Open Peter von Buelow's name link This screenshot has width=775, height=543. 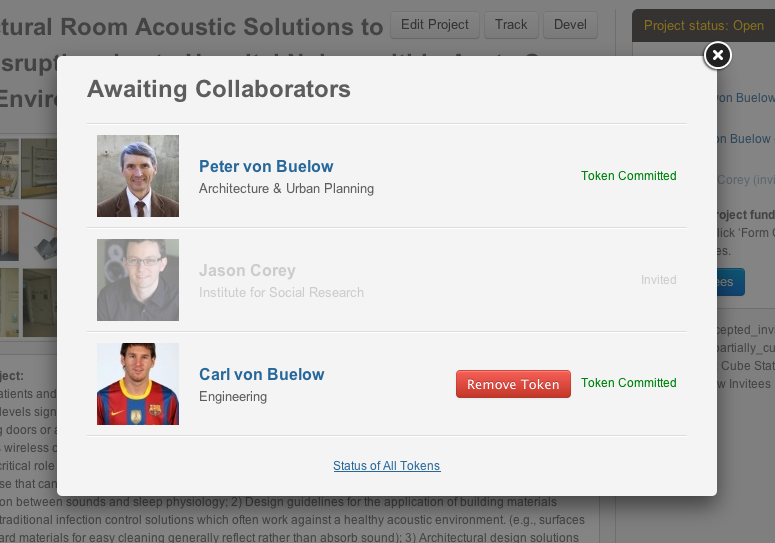pos(266,166)
